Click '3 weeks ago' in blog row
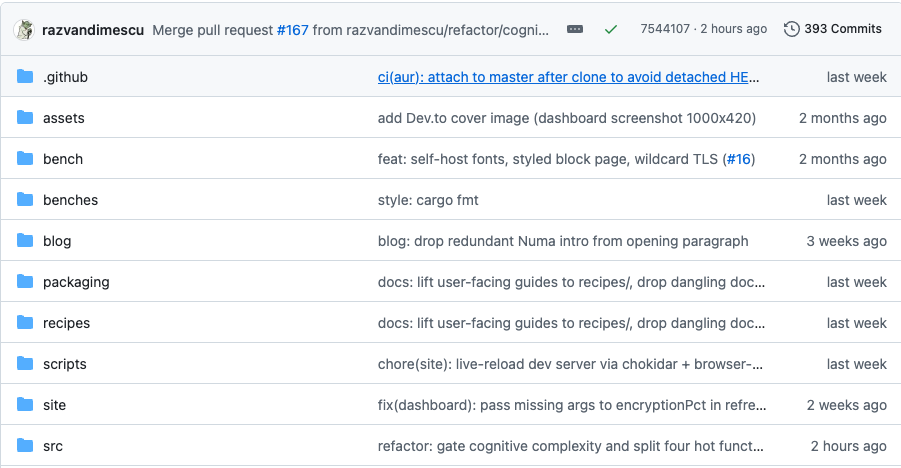This screenshot has height=468, width=901. click(846, 241)
